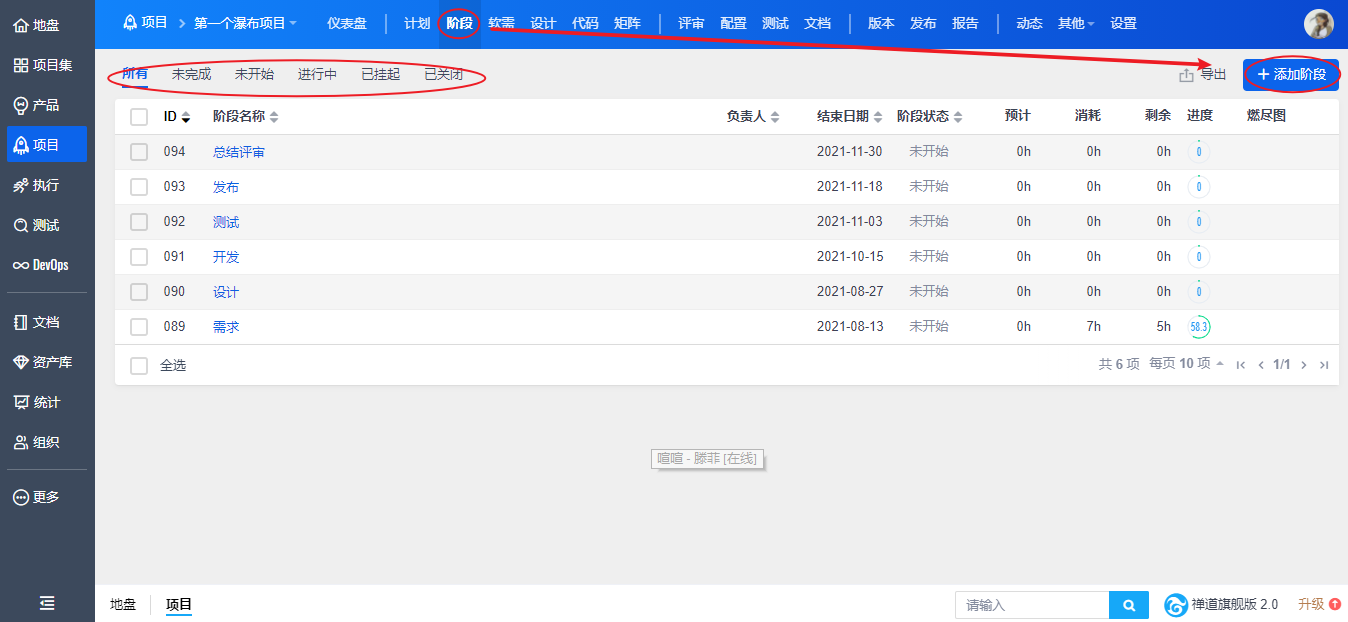Click the 58.3 progress ring
Image resolution: width=1348 pixels, height=622 pixels.
(1199, 327)
